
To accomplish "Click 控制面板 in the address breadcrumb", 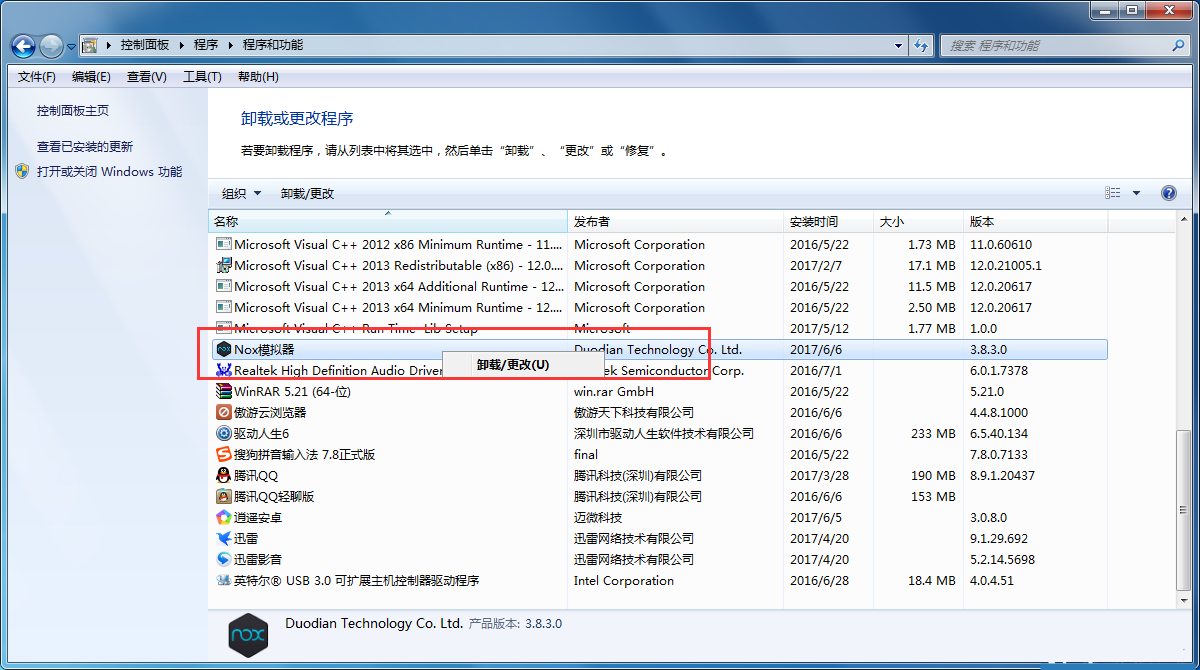I will pyautogui.click(x=145, y=45).
